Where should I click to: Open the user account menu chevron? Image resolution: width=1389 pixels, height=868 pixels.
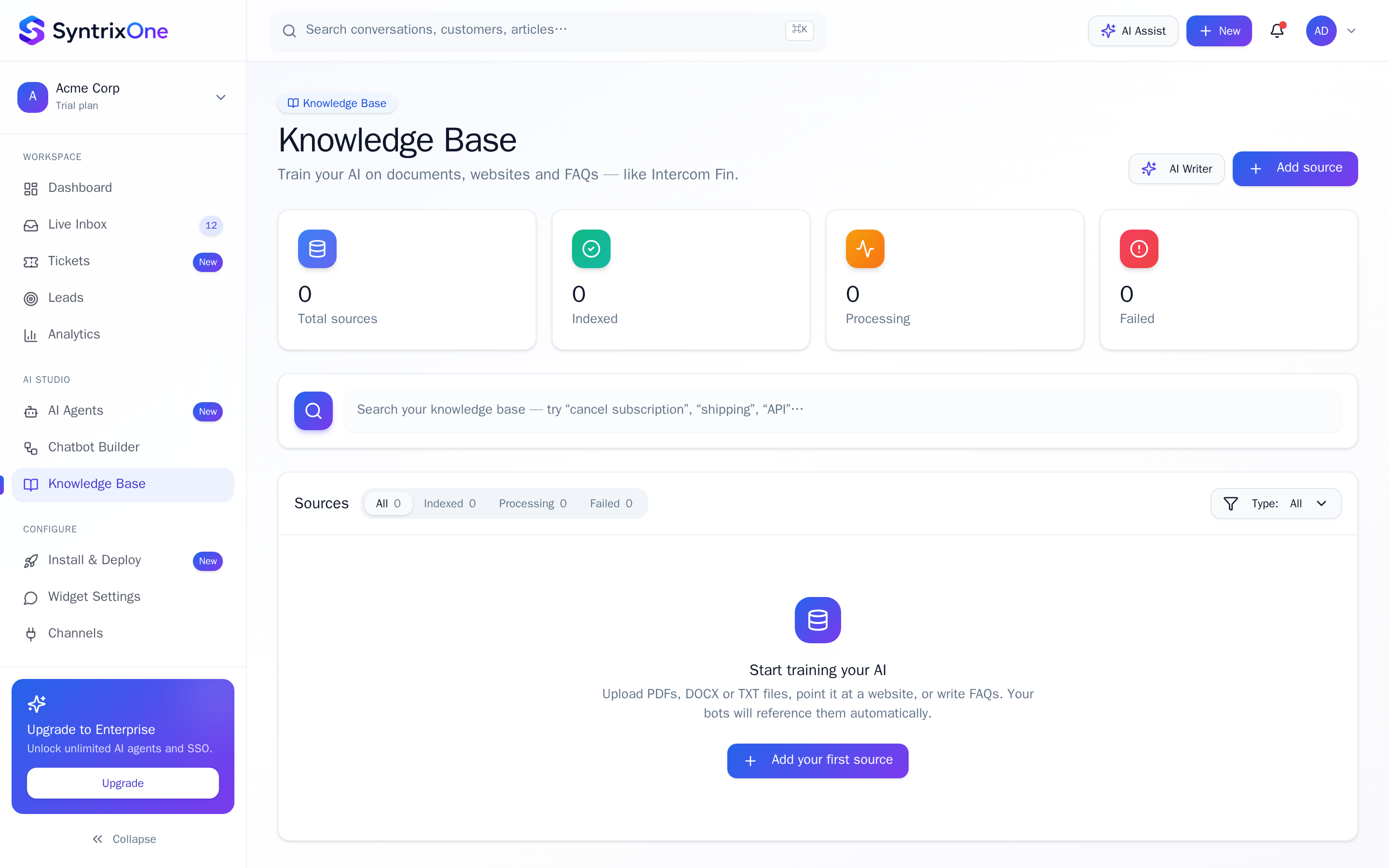click(1351, 31)
